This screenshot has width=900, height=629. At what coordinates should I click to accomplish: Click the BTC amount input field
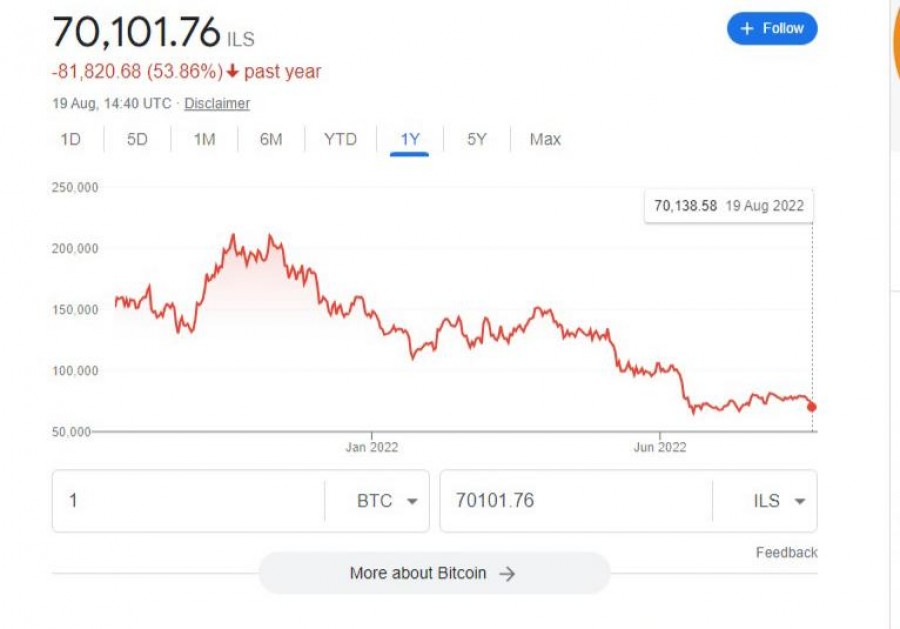pos(190,501)
